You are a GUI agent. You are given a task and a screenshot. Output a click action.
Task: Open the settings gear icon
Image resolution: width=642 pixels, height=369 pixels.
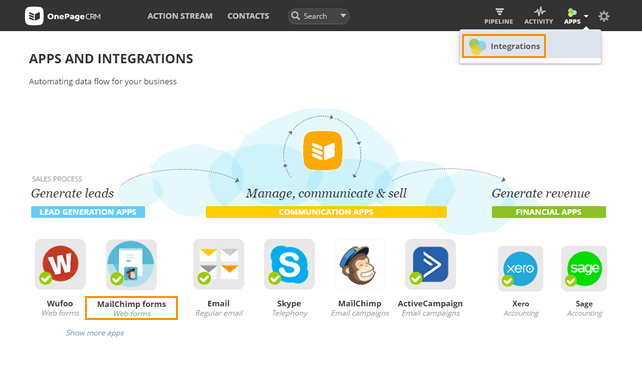pyautogui.click(x=604, y=16)
